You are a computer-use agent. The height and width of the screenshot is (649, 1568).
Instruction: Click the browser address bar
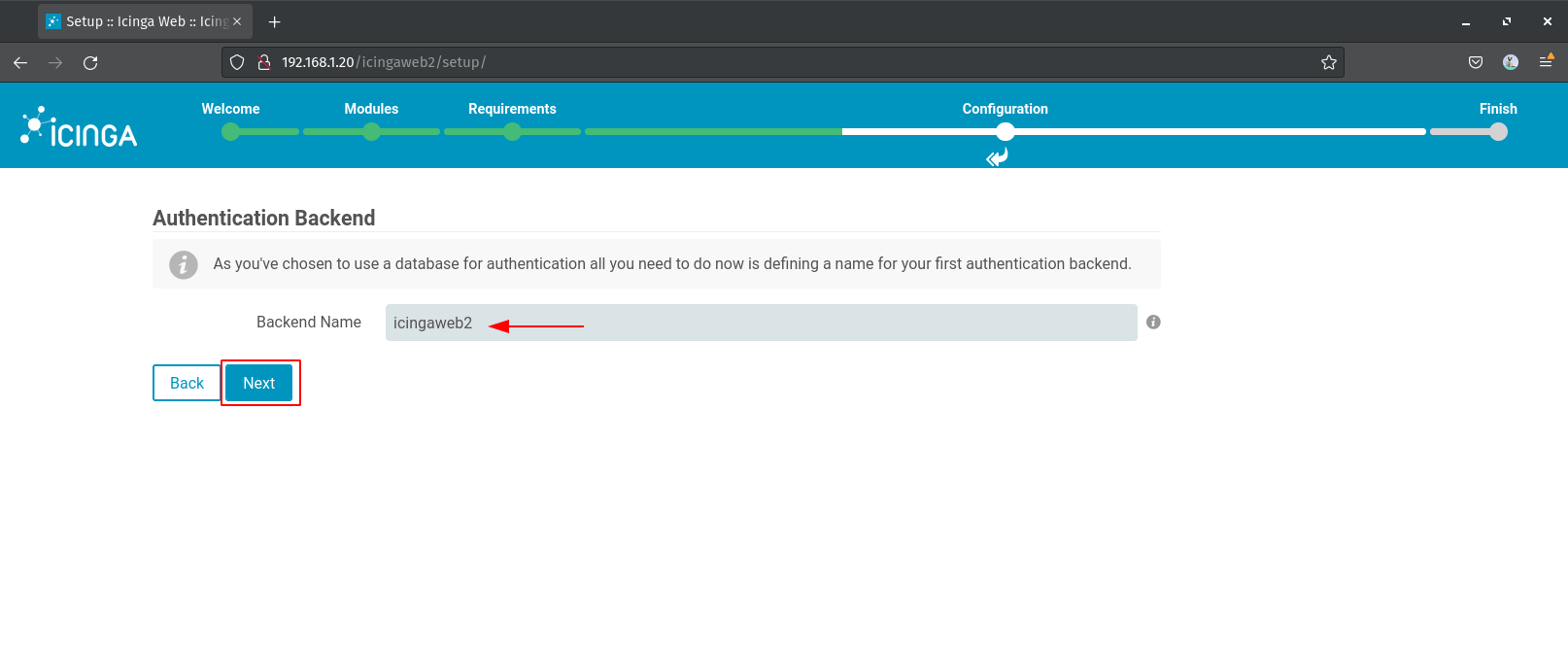(x=782, y=62)
